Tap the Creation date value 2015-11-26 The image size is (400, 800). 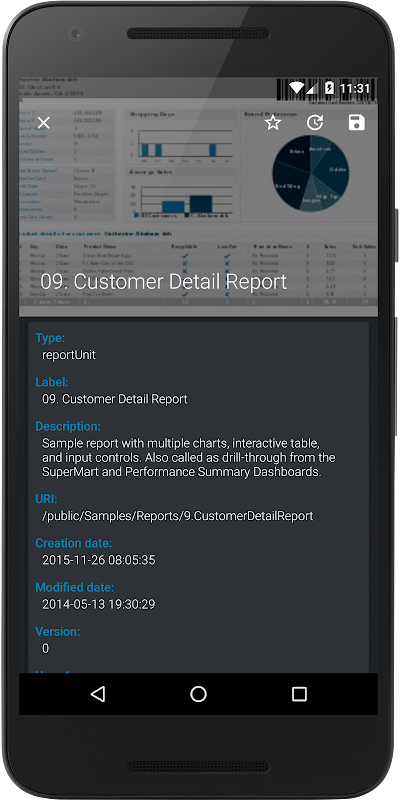coord(98,560)
